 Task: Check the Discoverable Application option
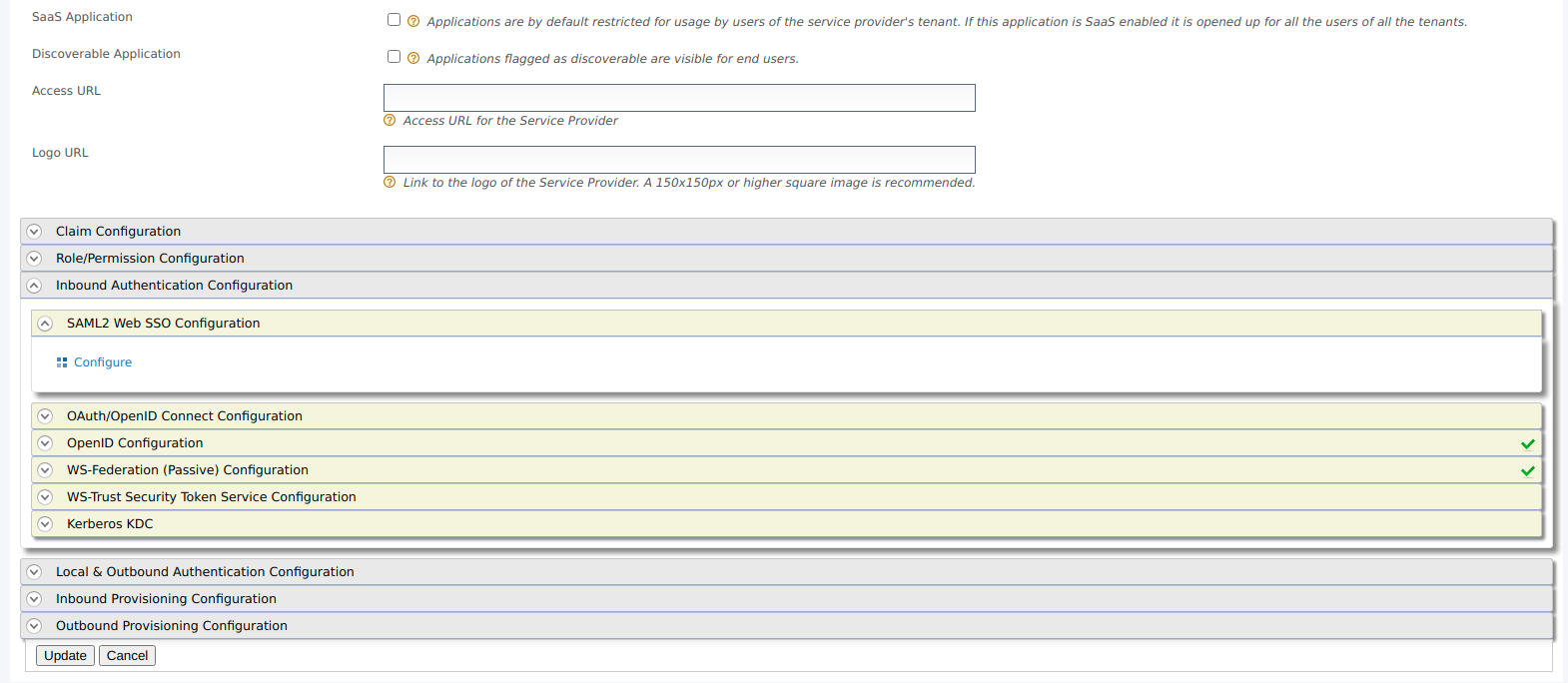[393, 56]
